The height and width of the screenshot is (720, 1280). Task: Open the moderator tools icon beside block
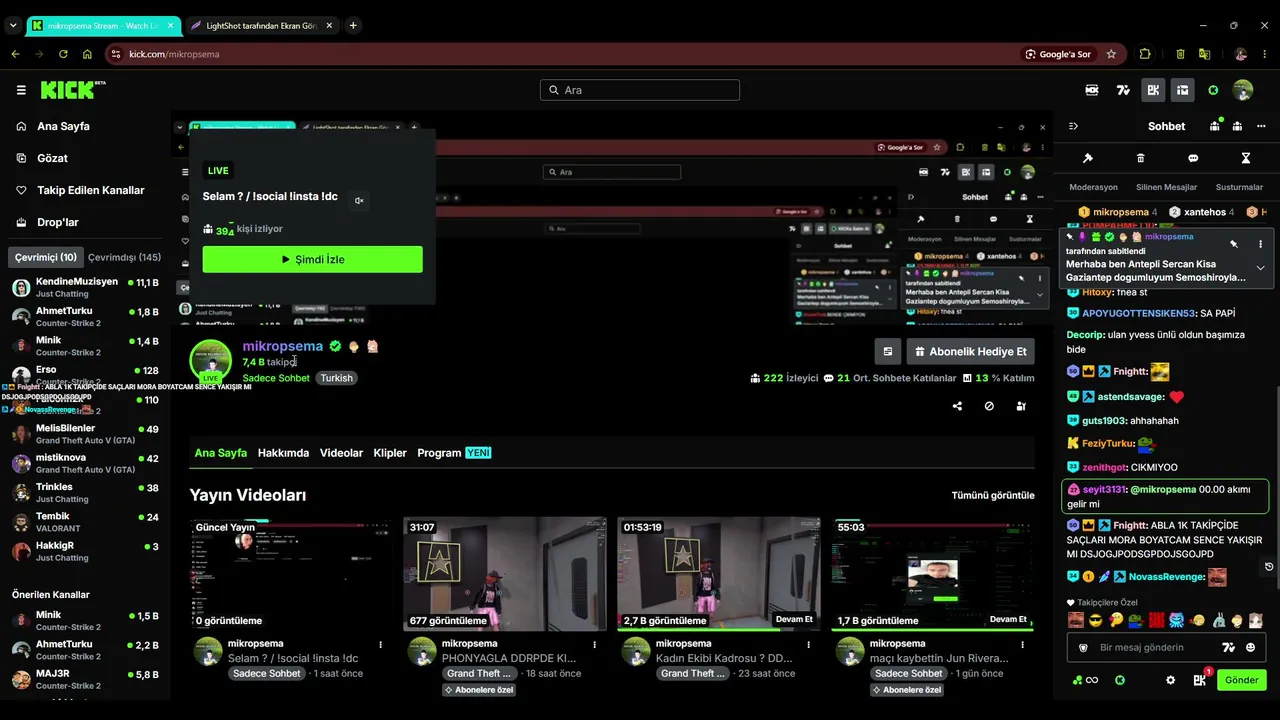click(1021, 406)
